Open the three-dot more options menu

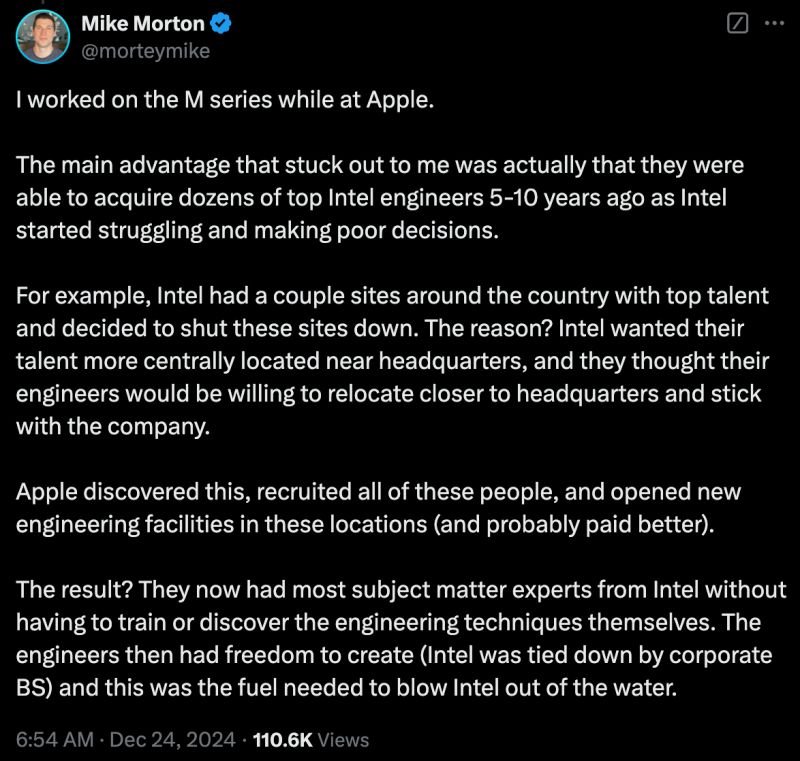pos(774,23)
